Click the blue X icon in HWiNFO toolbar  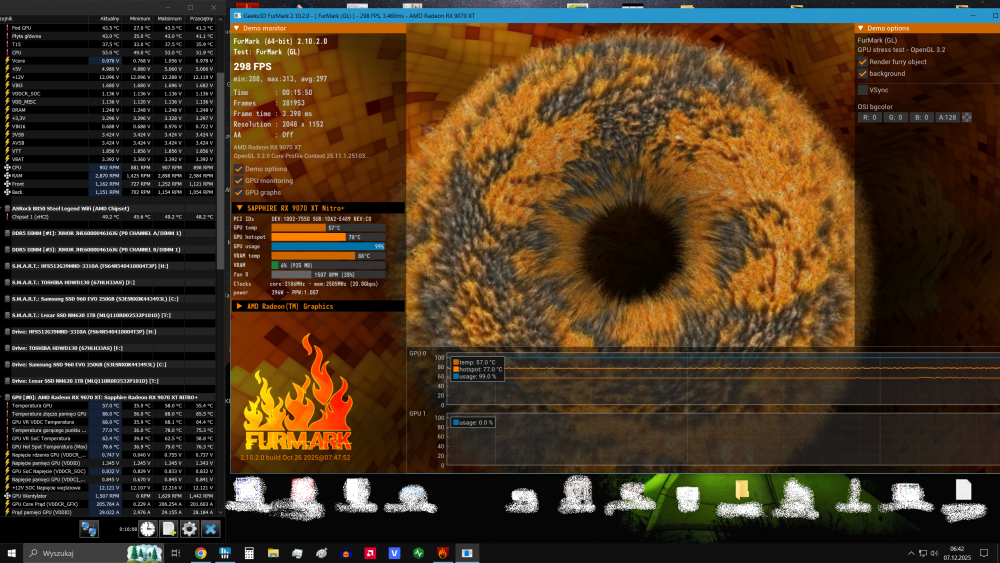(210, 529)
